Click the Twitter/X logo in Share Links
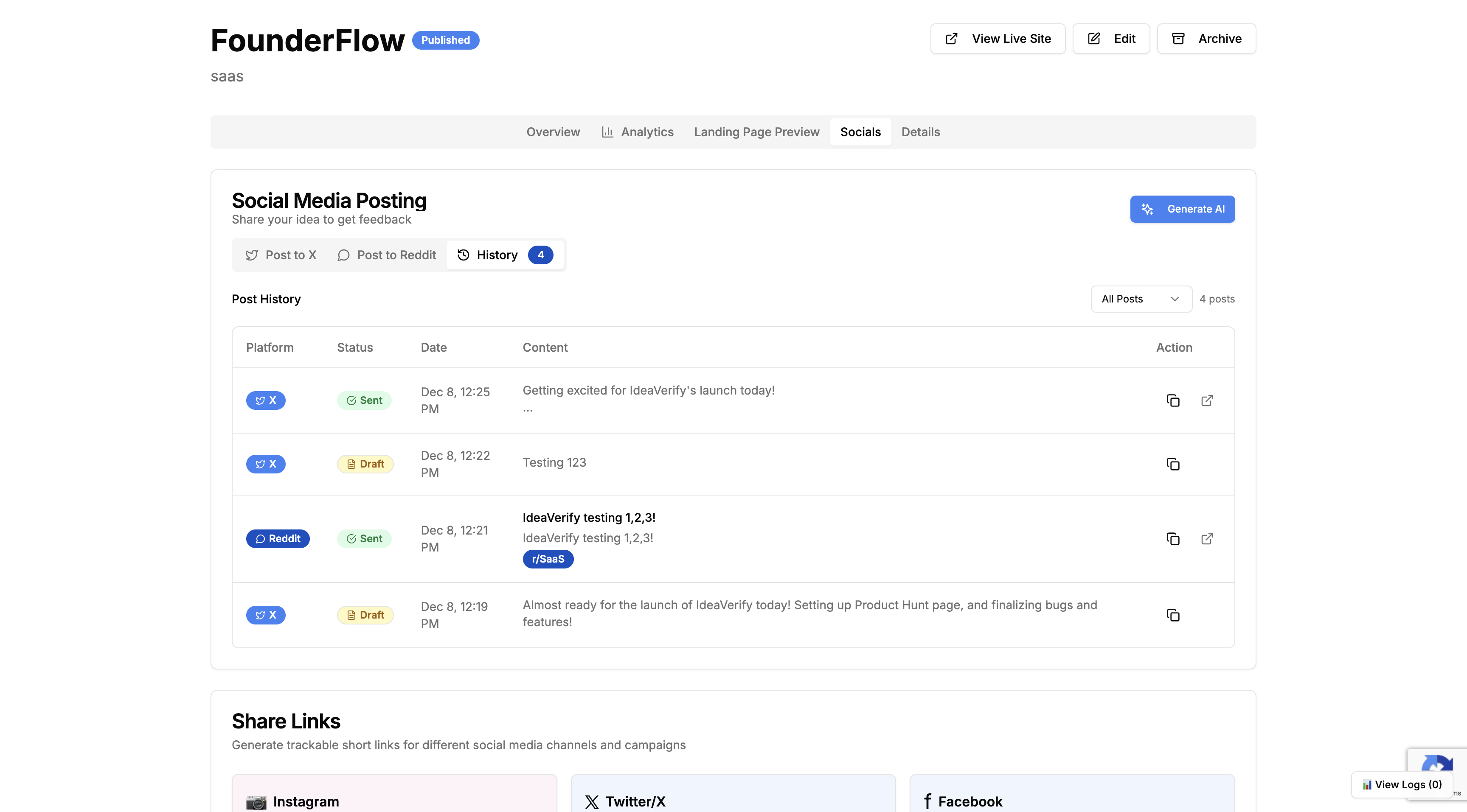Viewport: 1467px width, 812px height. coord(592,802)
